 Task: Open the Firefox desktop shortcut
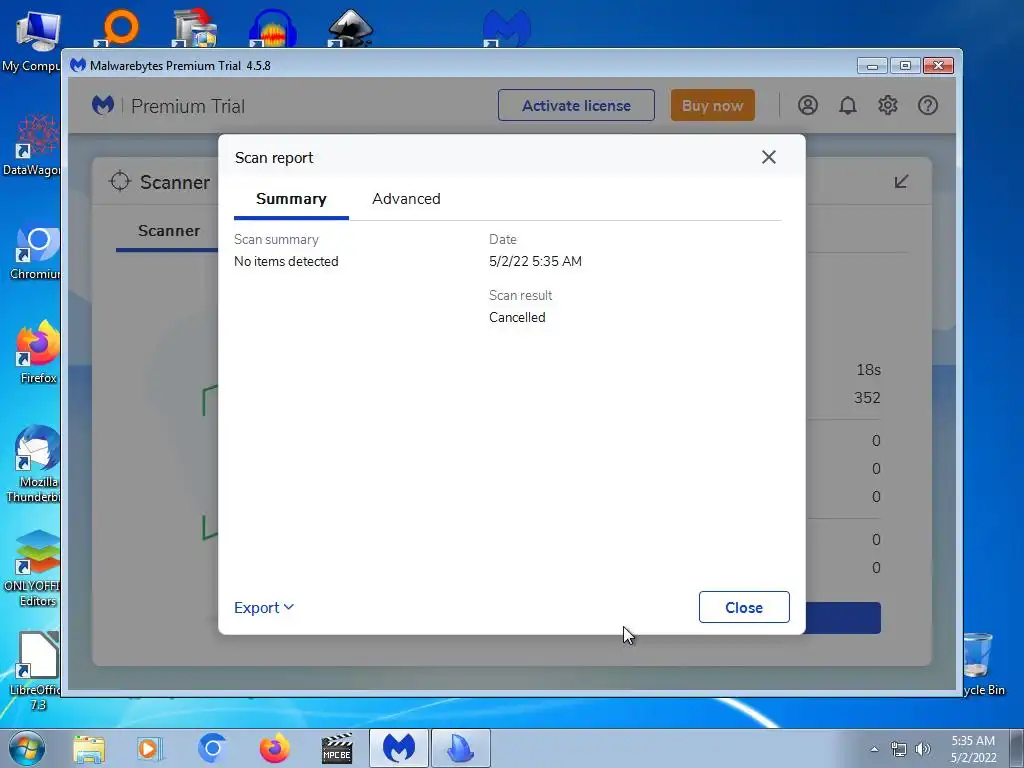(38, 351)
